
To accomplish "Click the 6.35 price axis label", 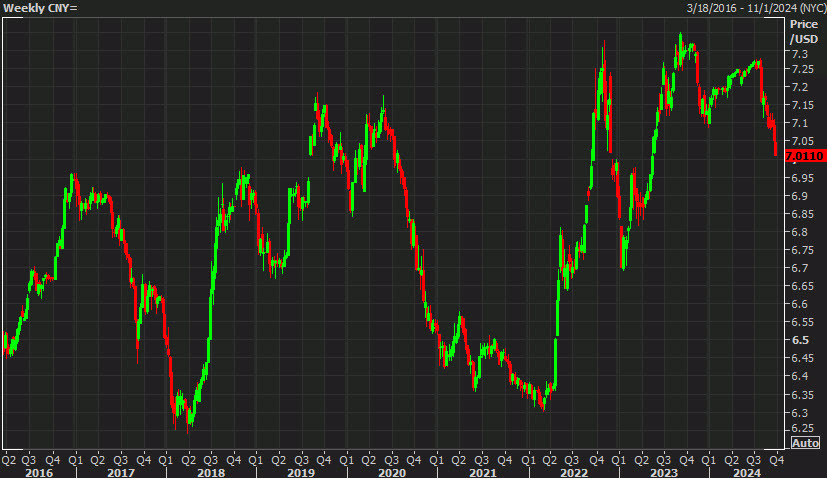I will click(x=802, y=395).
